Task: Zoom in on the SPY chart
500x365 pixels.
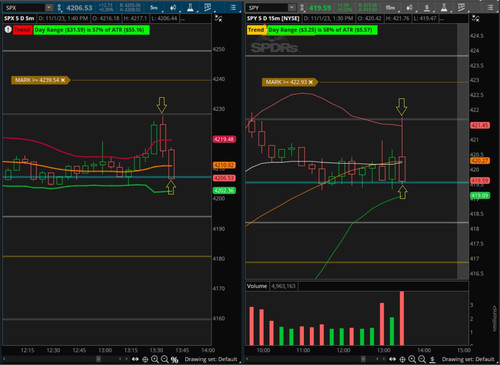Action: coord(412,359)
